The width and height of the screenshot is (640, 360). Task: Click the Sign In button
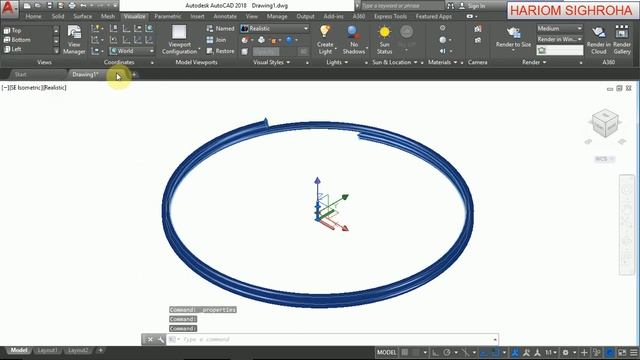click(x=473, y=6)
